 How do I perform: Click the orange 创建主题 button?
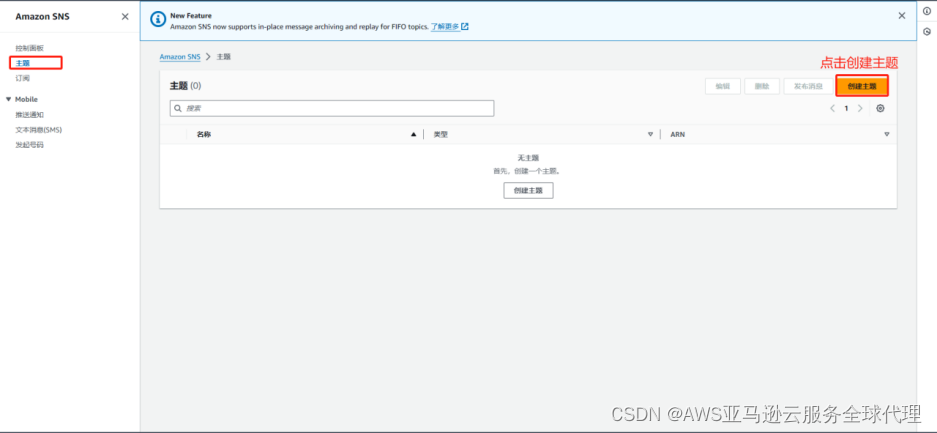pyautogui.click(x=862, y=86)
